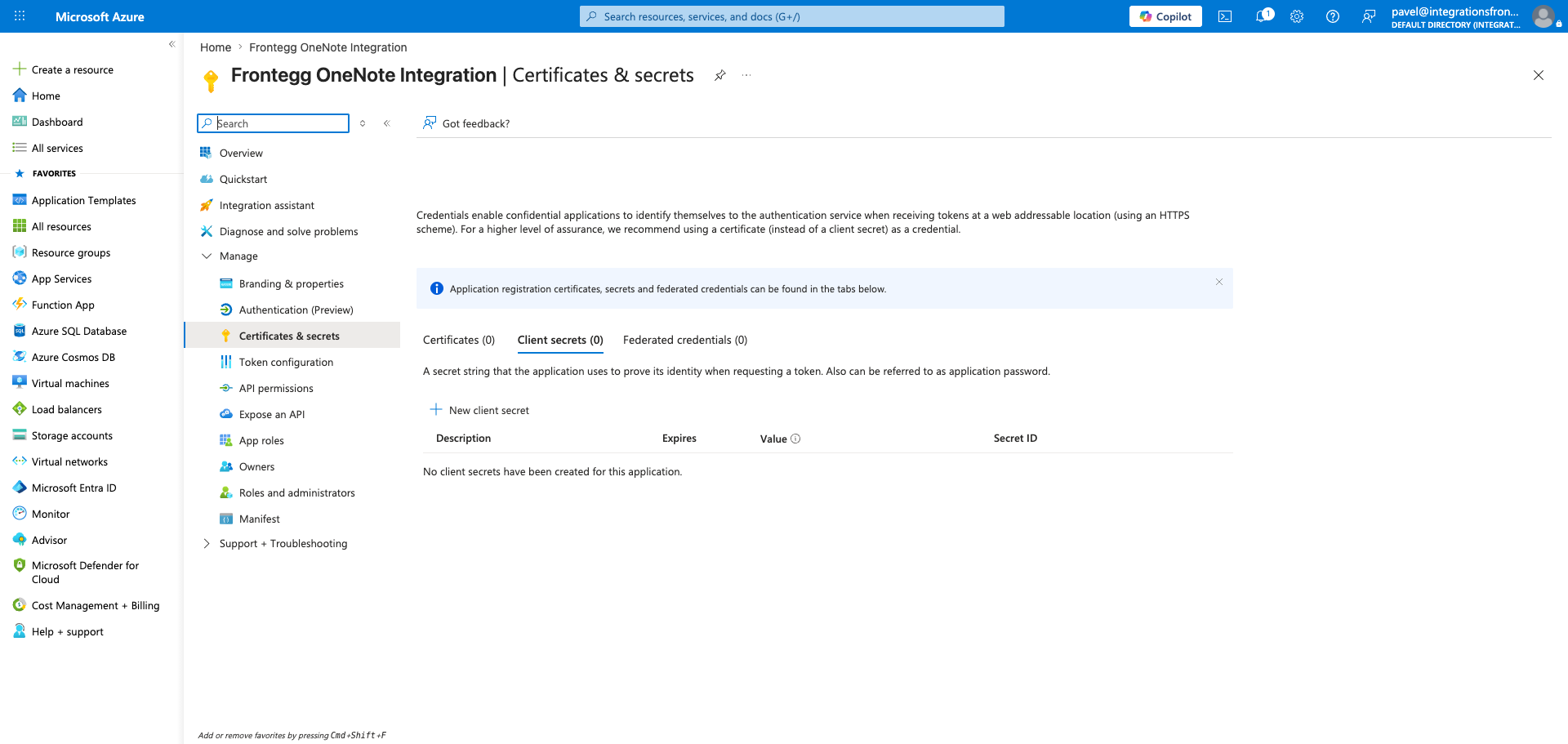
Task: Toggle expand/collapse all menu groups arrows
Action: [363, 123]
